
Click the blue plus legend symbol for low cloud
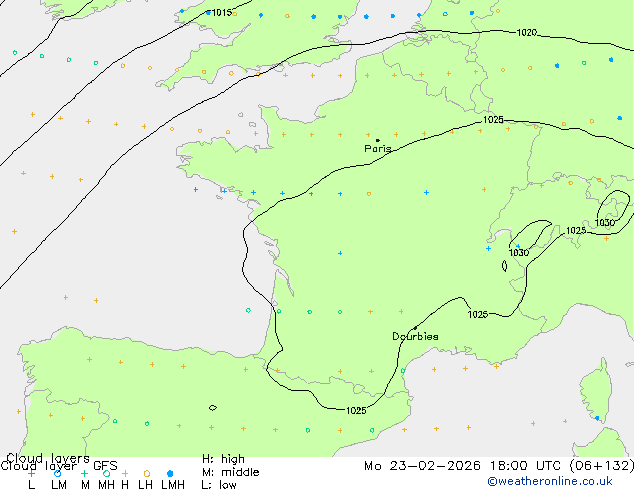click(x=31, y=473)
